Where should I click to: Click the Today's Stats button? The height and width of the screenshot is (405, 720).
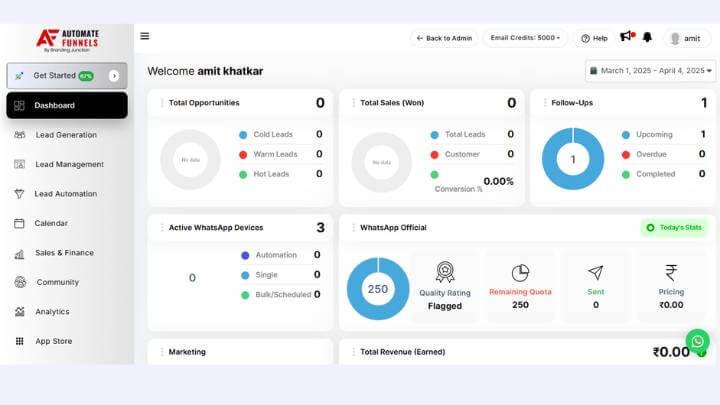coord(674,228)
